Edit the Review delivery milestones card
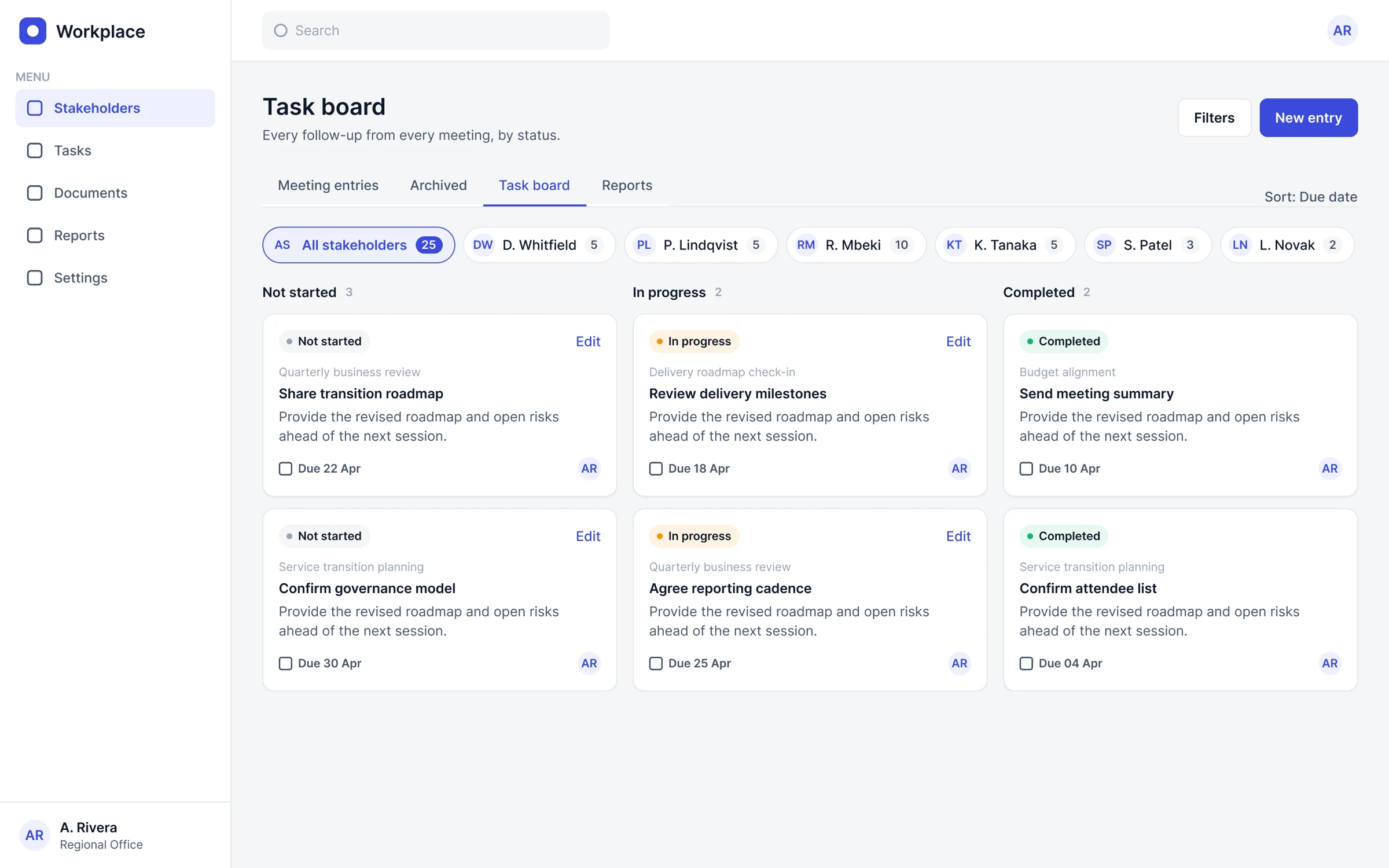The height and width of the screenshot is (868, 1389). click(958, 341)
